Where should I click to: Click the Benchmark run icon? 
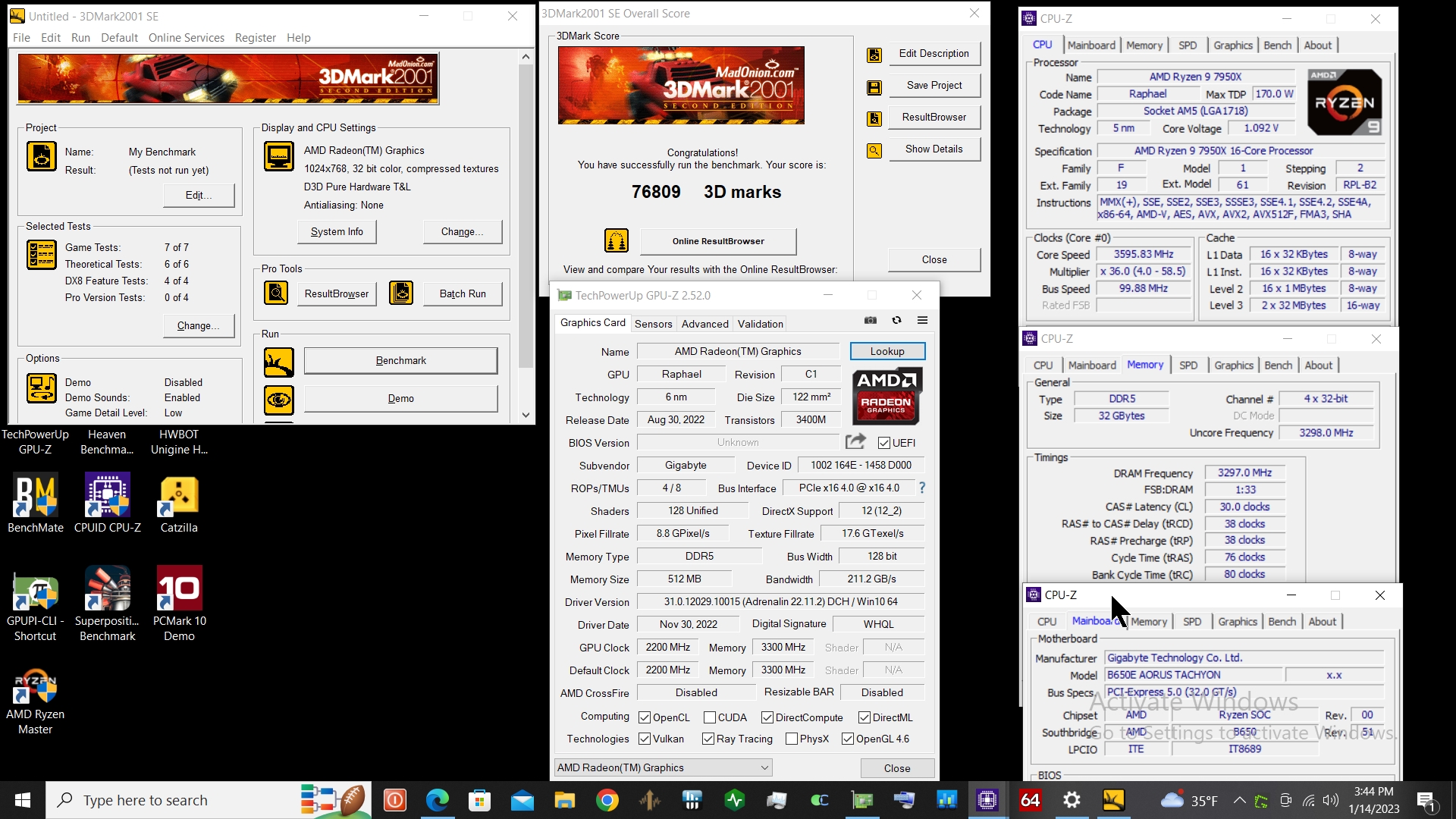pyautogui.click(x=278, y=362)
